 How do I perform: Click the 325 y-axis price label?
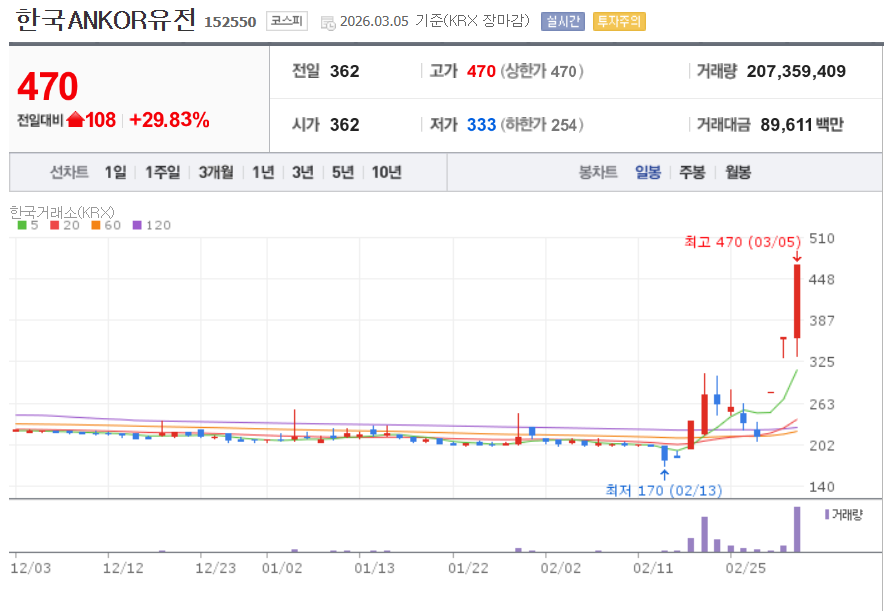[x=821, y=362]
